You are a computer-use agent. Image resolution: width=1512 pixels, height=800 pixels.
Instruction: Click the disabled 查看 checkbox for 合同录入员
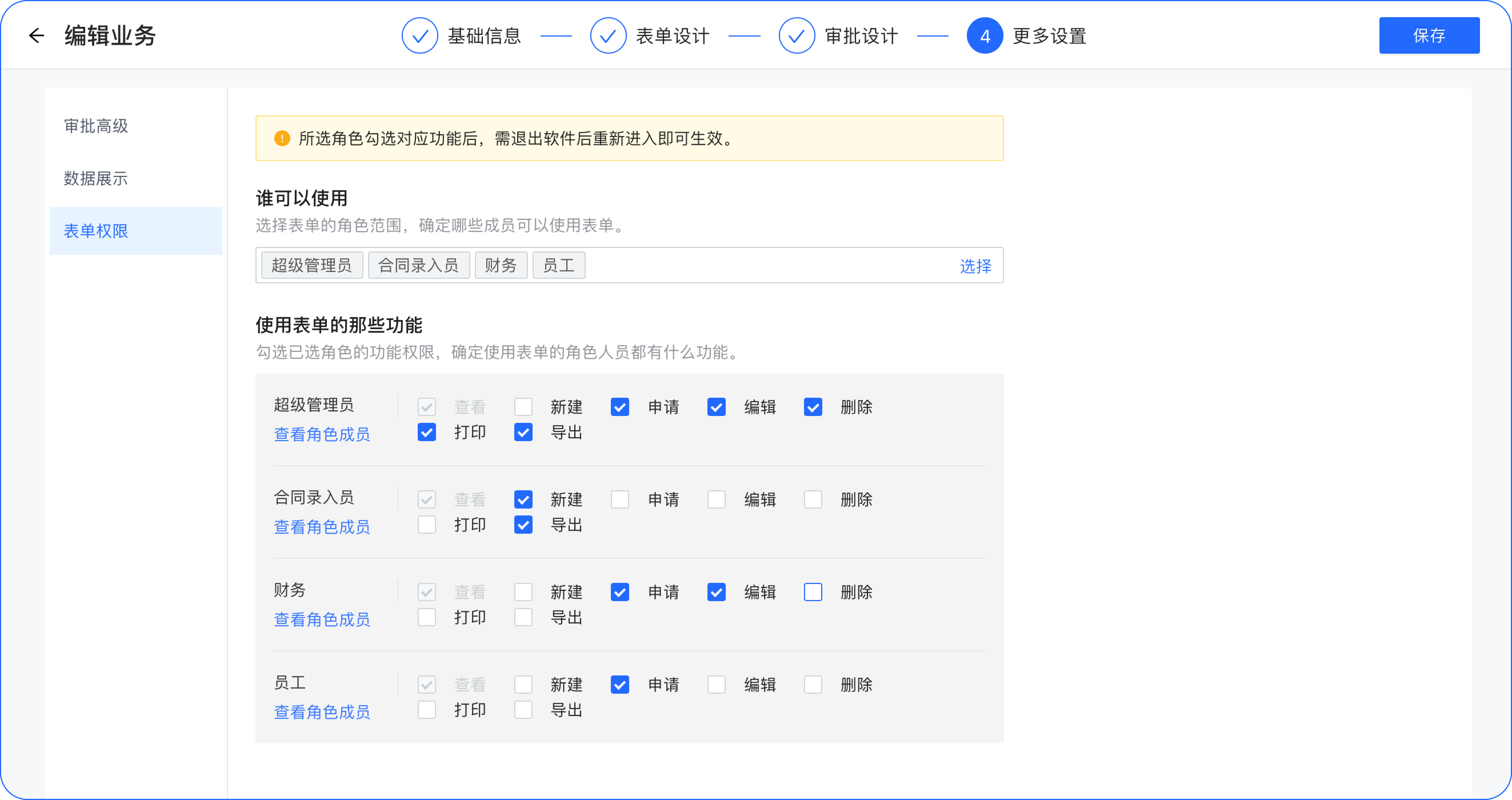click(x=427, y=499)
